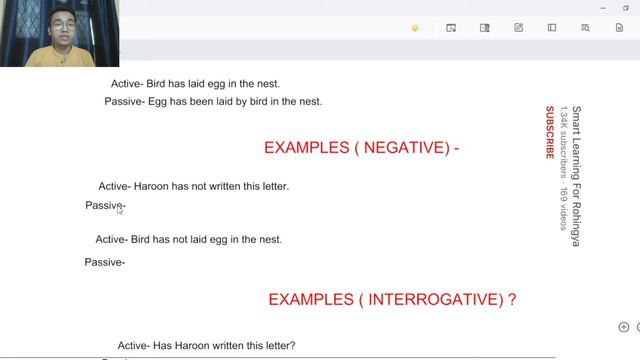This screenshot has width=640, height=360.
Task: Click the yellow premium diamond icon
Action: pyautogui.click(x=415, y=28)
